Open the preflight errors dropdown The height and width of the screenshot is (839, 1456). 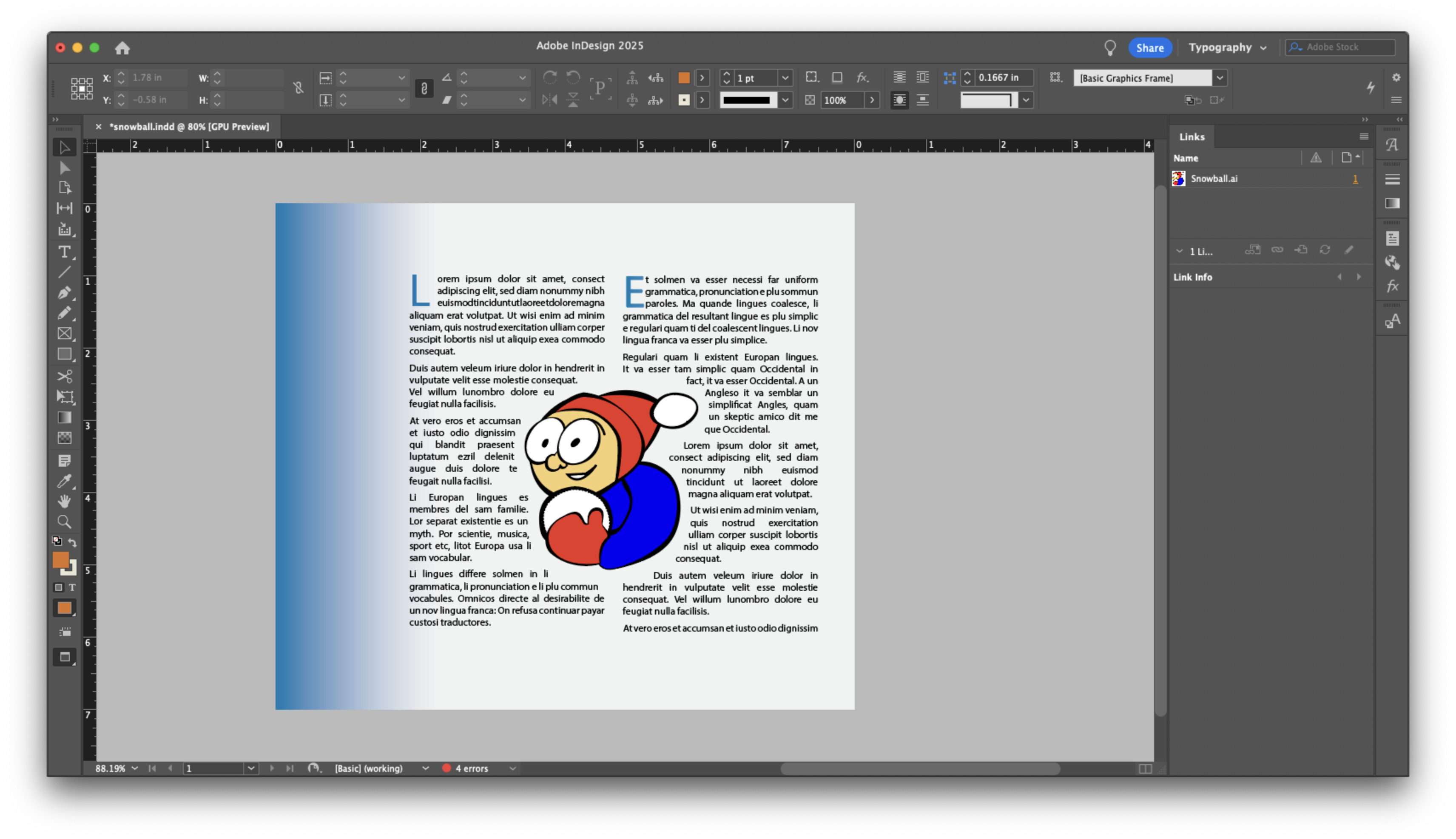coord(512,768)
